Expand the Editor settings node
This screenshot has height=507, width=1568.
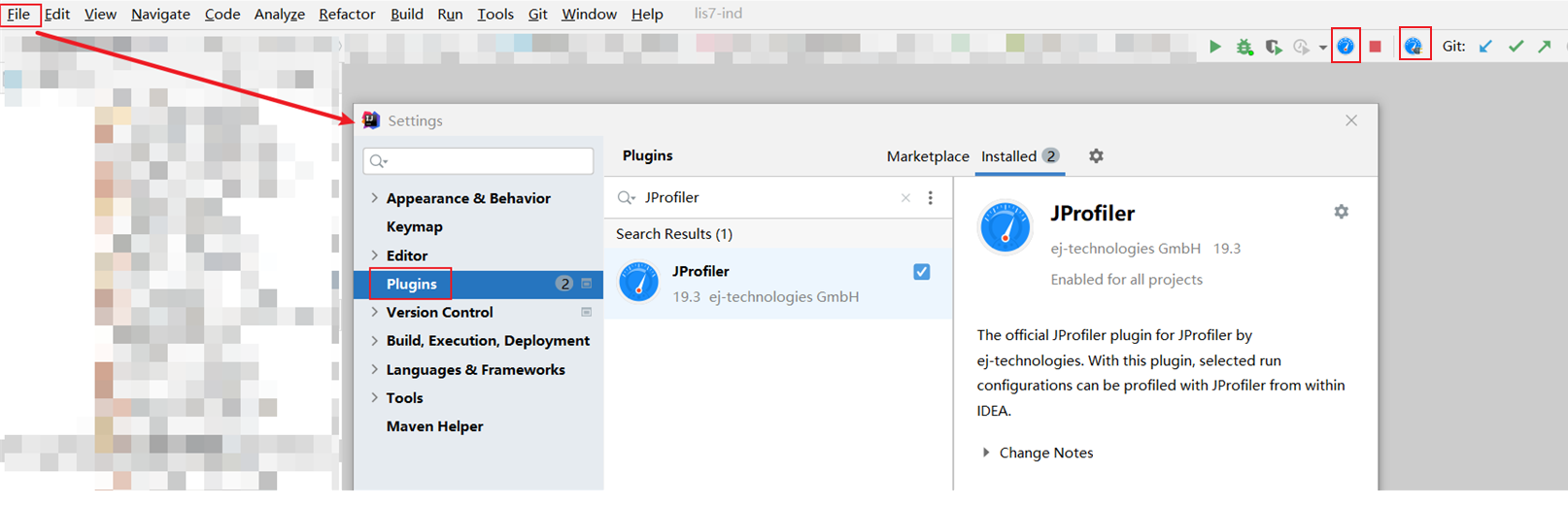(x=375, y=255)
